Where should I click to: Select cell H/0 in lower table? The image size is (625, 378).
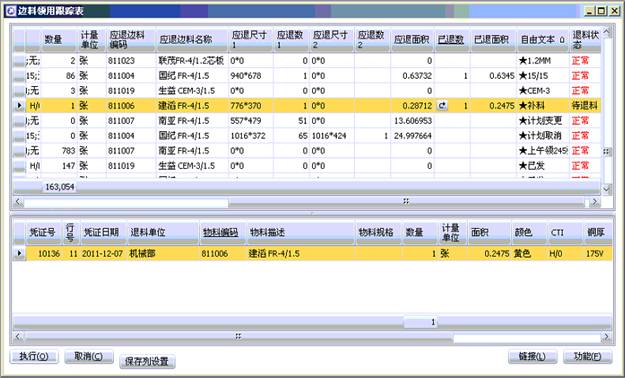565,253
